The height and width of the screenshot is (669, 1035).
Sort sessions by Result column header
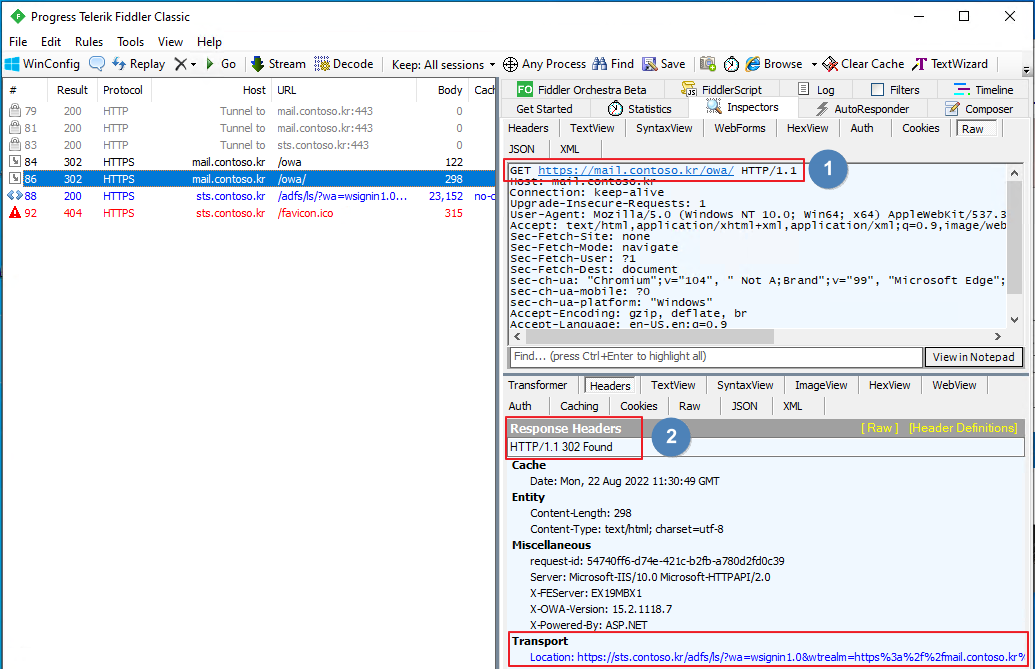(72, 90)
